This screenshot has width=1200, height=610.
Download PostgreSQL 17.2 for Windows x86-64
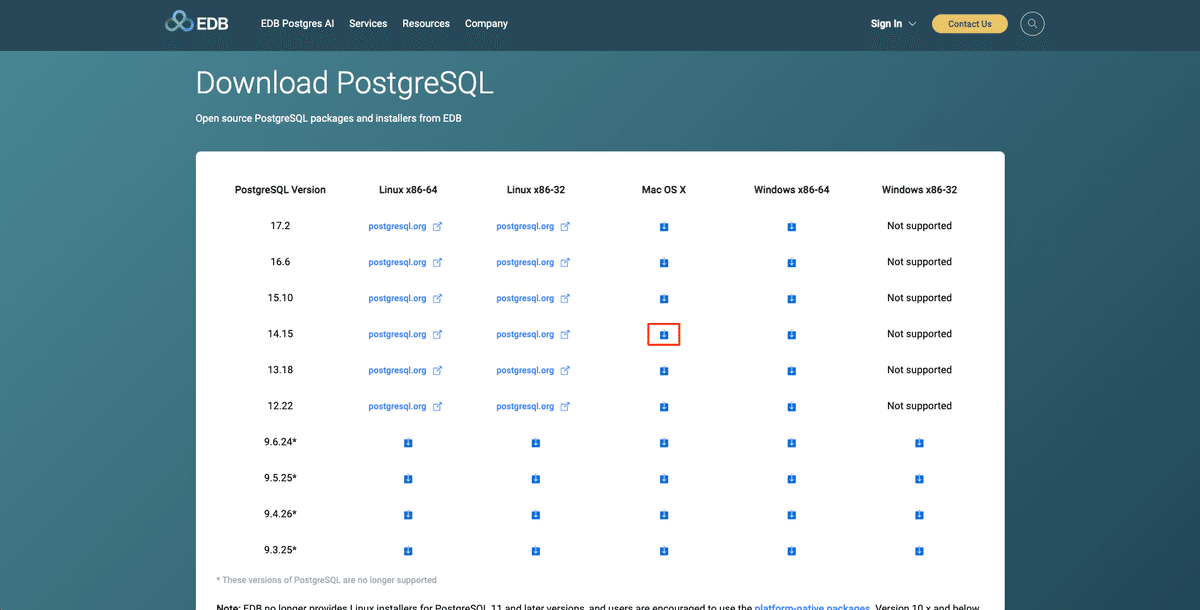[x=792, y=227]
